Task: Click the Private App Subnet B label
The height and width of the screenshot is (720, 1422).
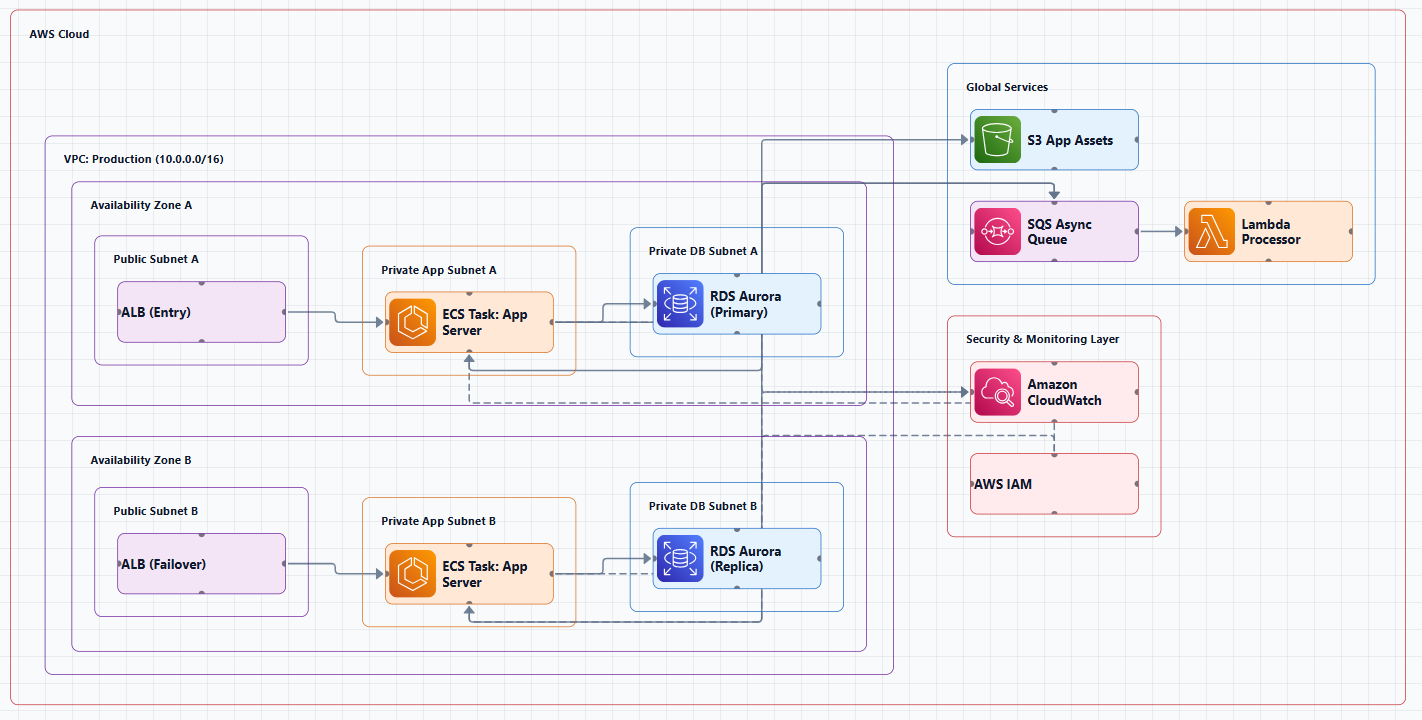Action: pos(439,521)
